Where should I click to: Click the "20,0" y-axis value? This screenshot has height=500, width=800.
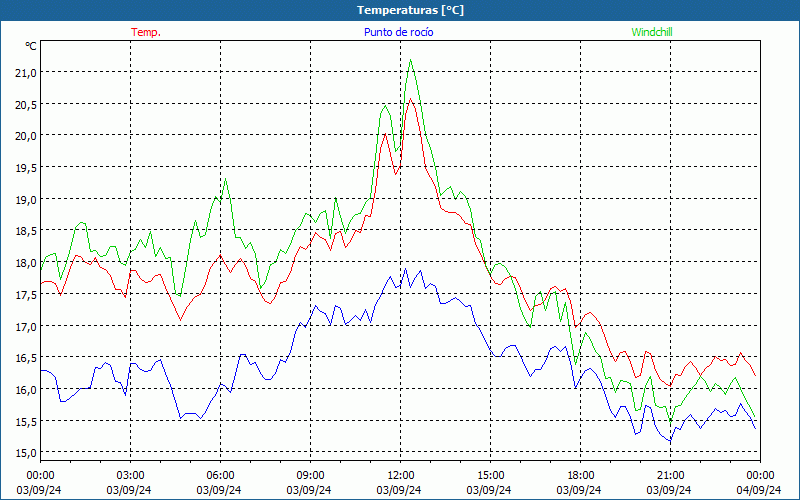[26, 136]
